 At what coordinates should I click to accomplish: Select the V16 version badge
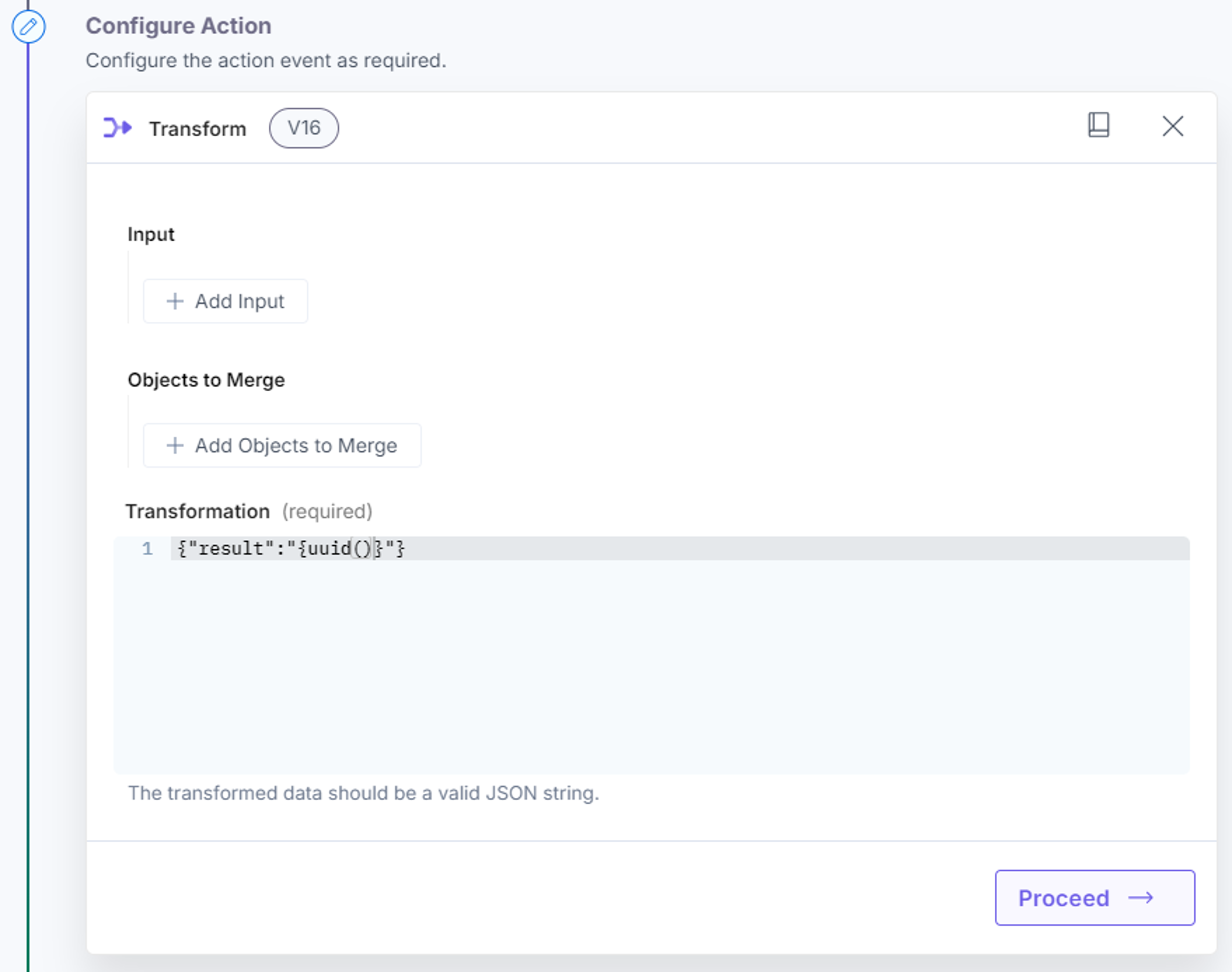(304, 128)
